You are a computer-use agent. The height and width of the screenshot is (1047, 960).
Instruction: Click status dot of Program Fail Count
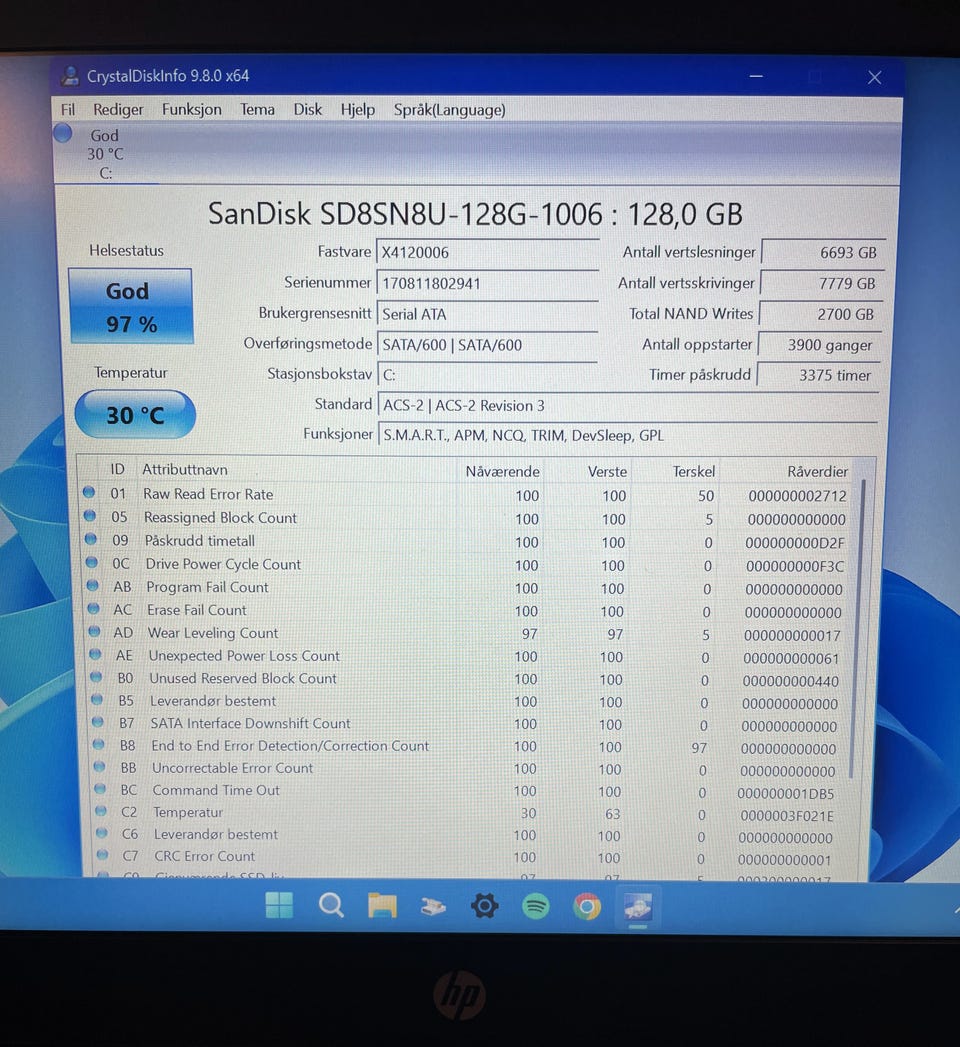[x=93, y=586]
